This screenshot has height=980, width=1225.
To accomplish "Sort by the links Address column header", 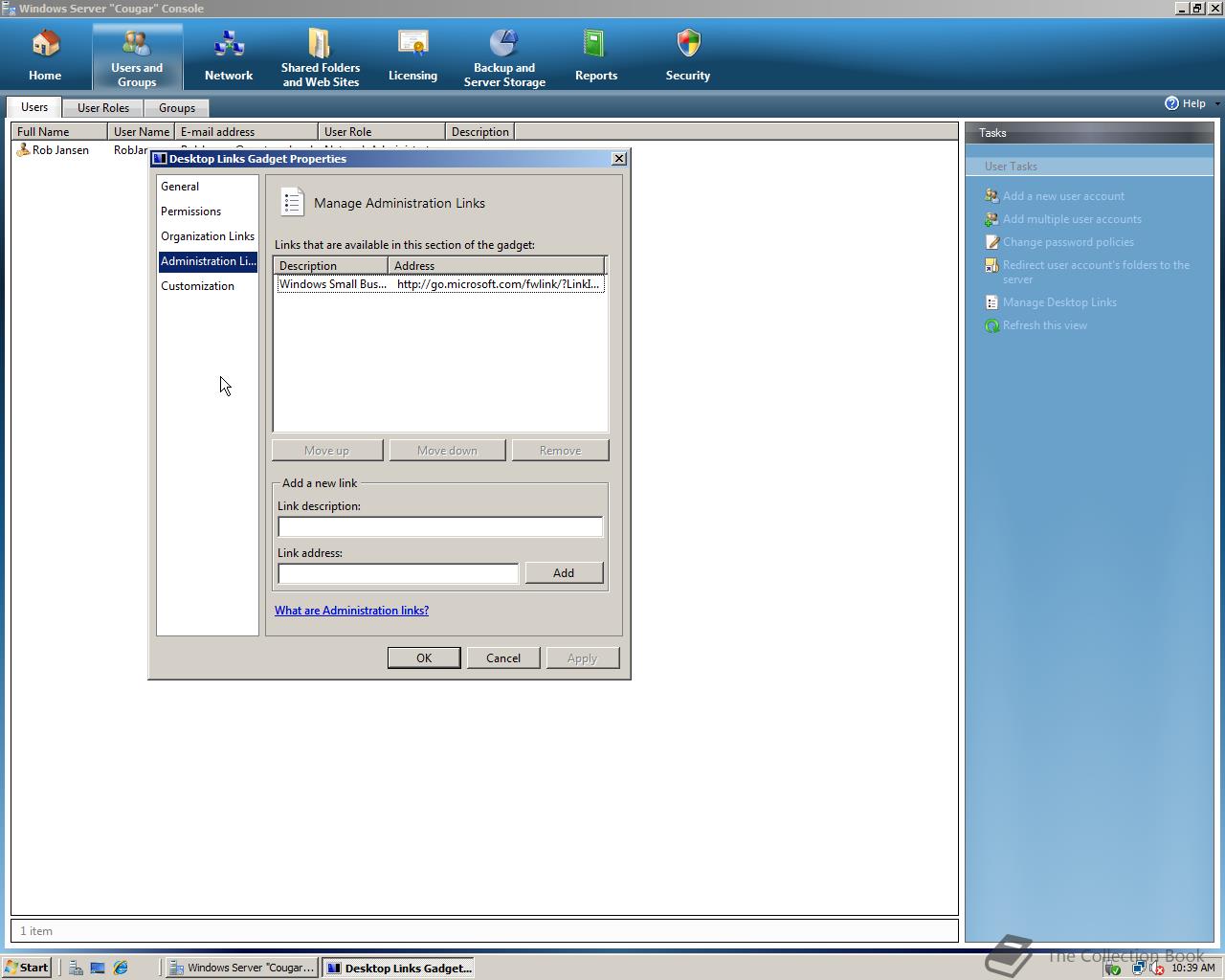I will pos(497,266).
